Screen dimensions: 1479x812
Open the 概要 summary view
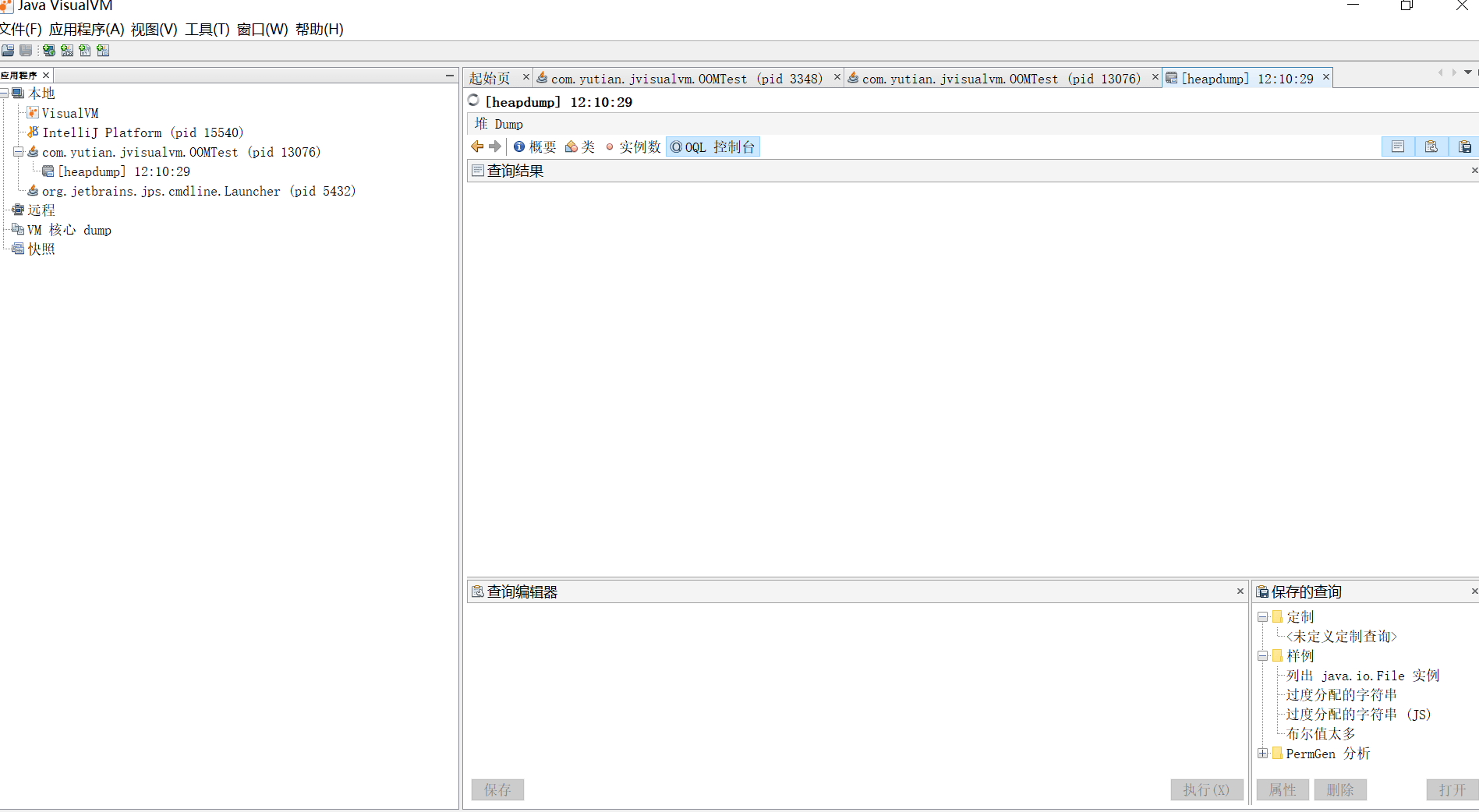tap(535, 147)
